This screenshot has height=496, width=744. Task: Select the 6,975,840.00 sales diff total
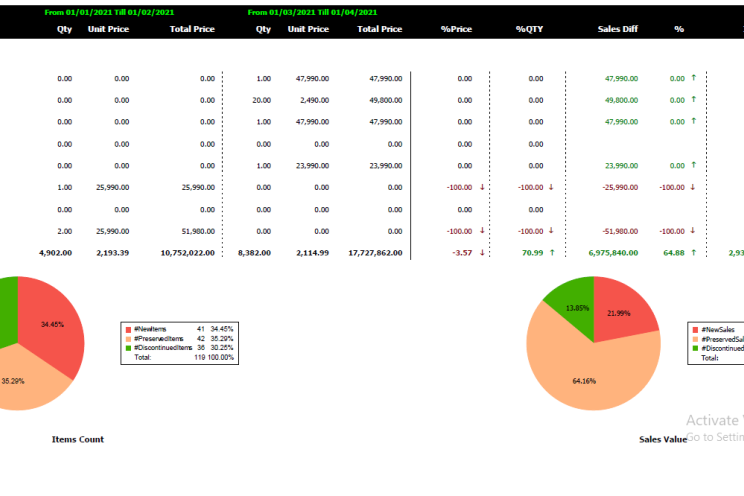pos(613,253)
